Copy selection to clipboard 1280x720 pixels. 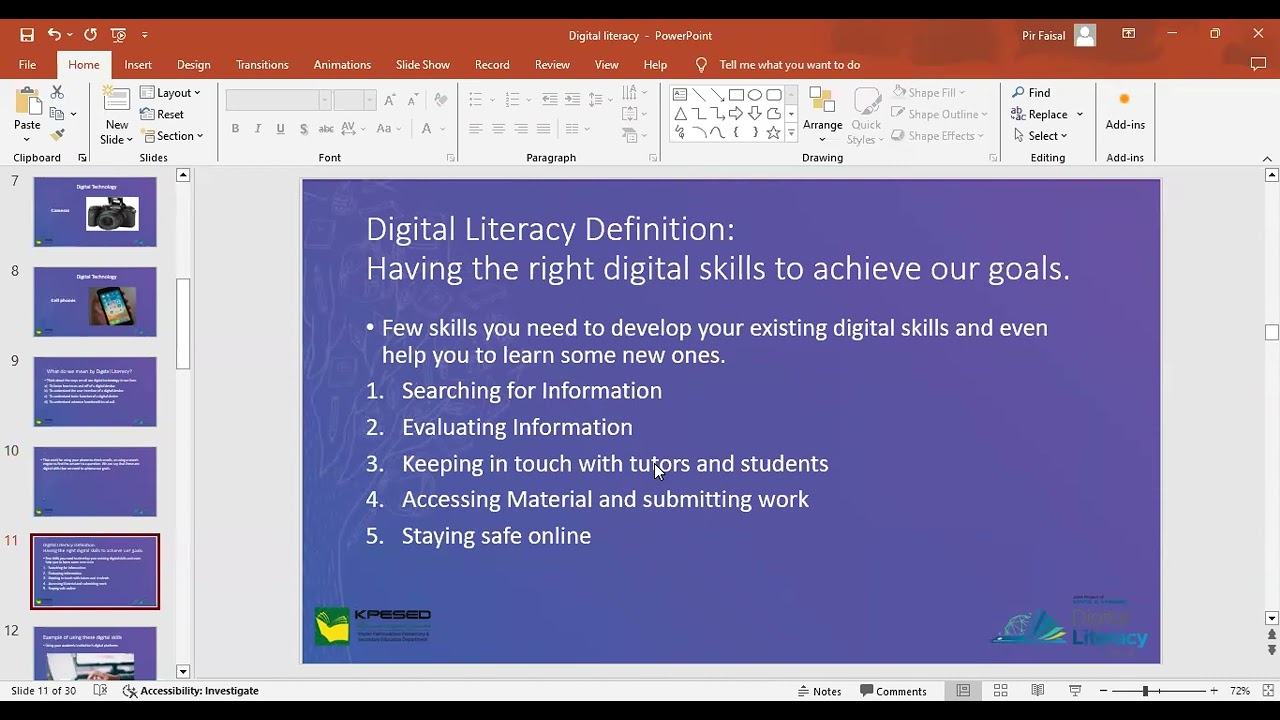[x=57, y=113]
